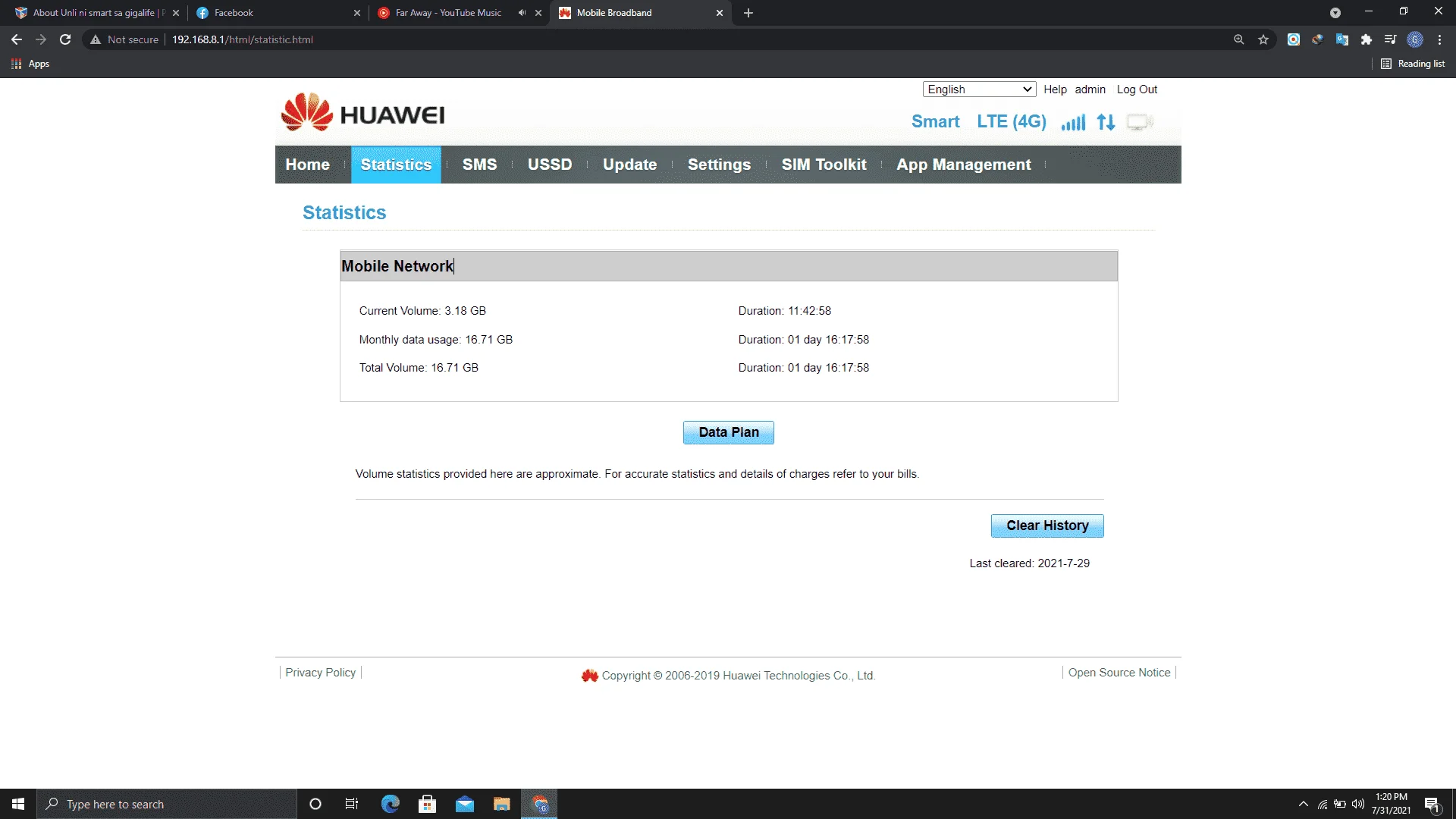Select the Statistics menu tab

point(396,165)
